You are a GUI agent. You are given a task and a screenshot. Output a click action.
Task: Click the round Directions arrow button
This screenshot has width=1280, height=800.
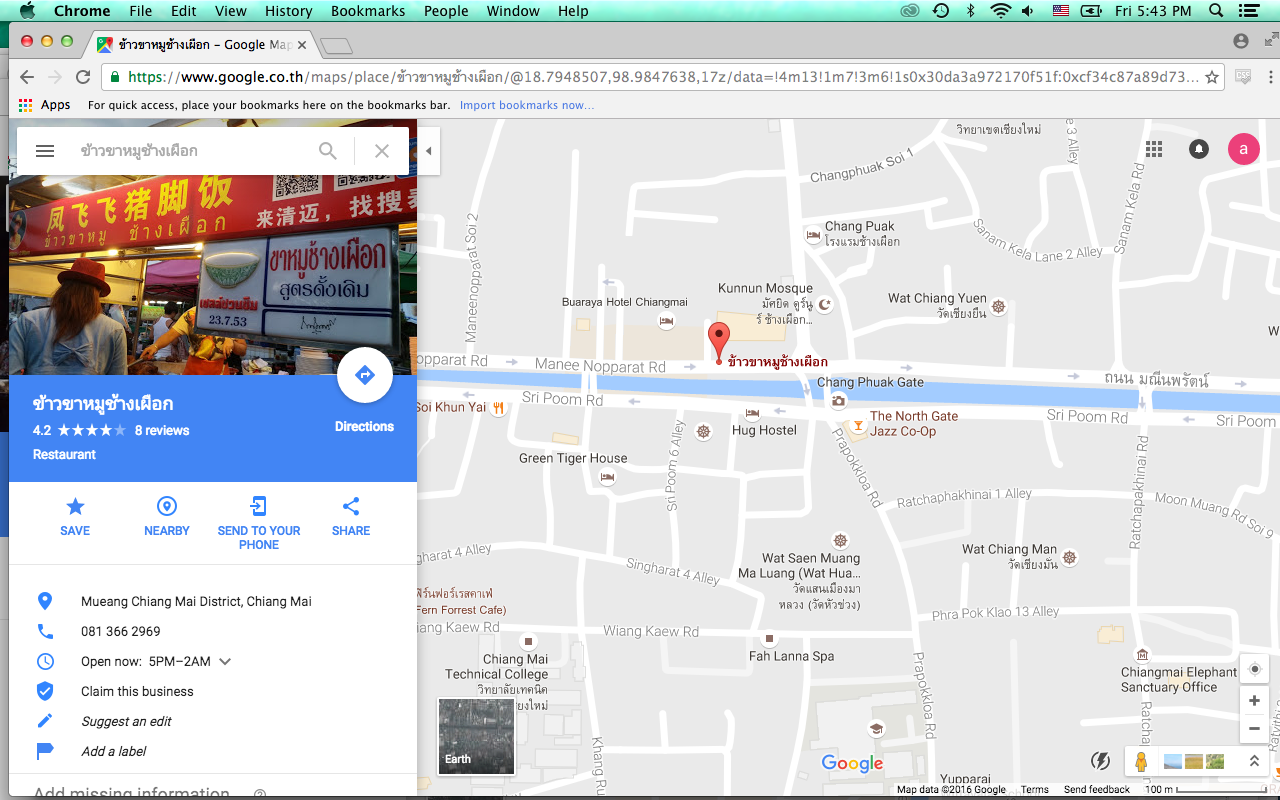(364, 375)
